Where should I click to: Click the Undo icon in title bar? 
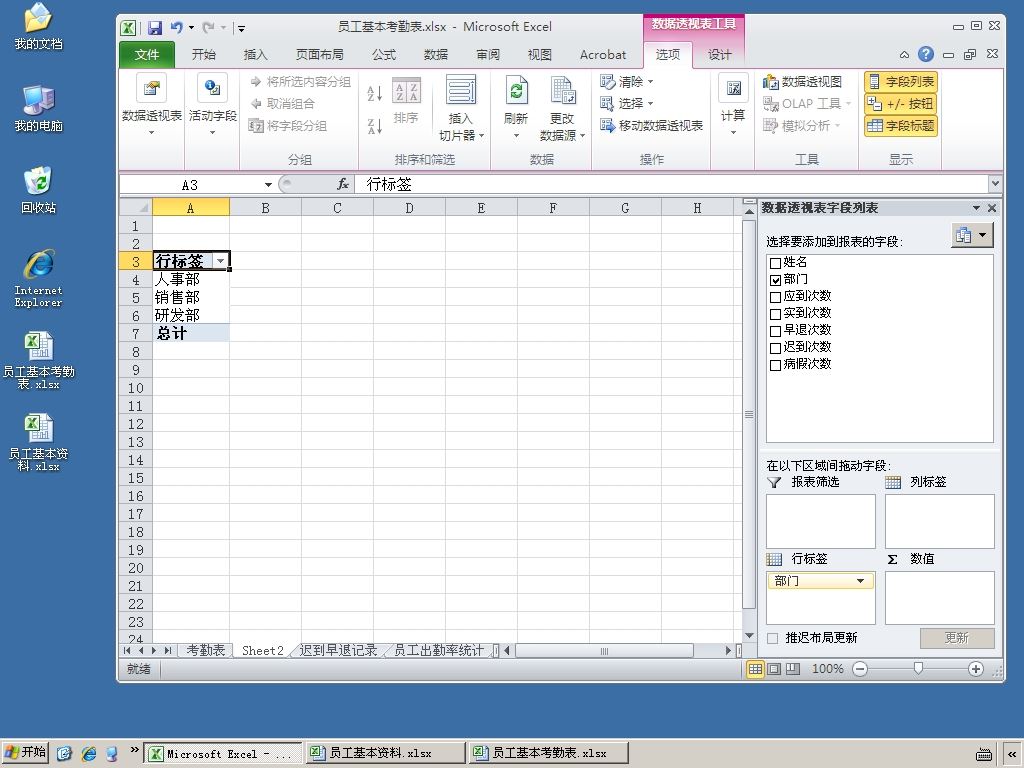tap(176, 27)
